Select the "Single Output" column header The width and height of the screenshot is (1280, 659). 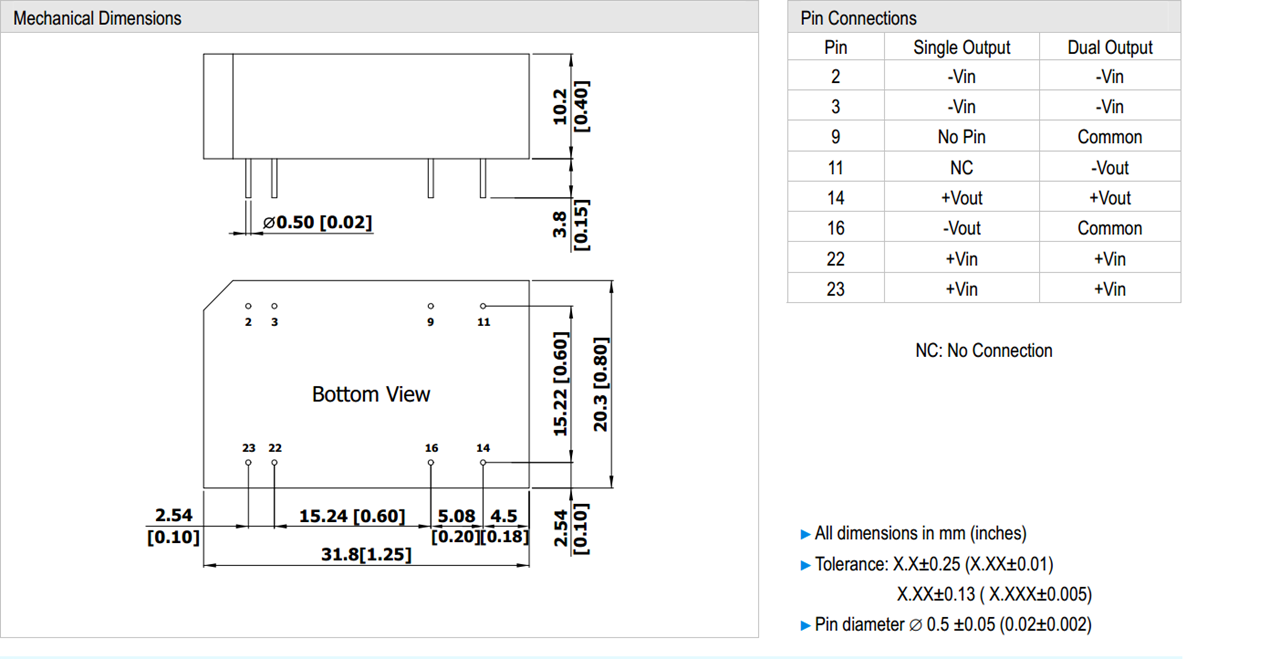click(x=961, y=47)
